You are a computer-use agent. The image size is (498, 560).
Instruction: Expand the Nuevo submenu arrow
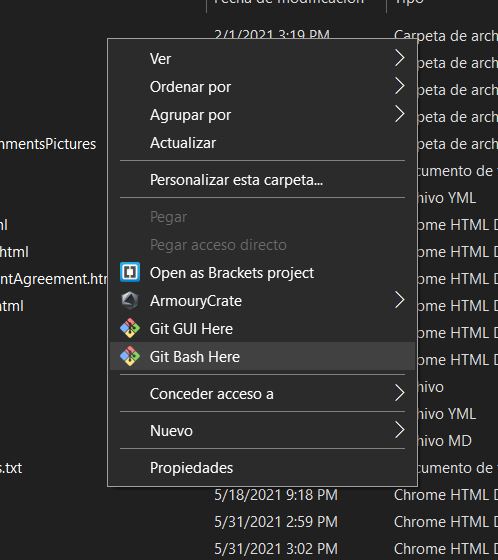tap(399, 430)
